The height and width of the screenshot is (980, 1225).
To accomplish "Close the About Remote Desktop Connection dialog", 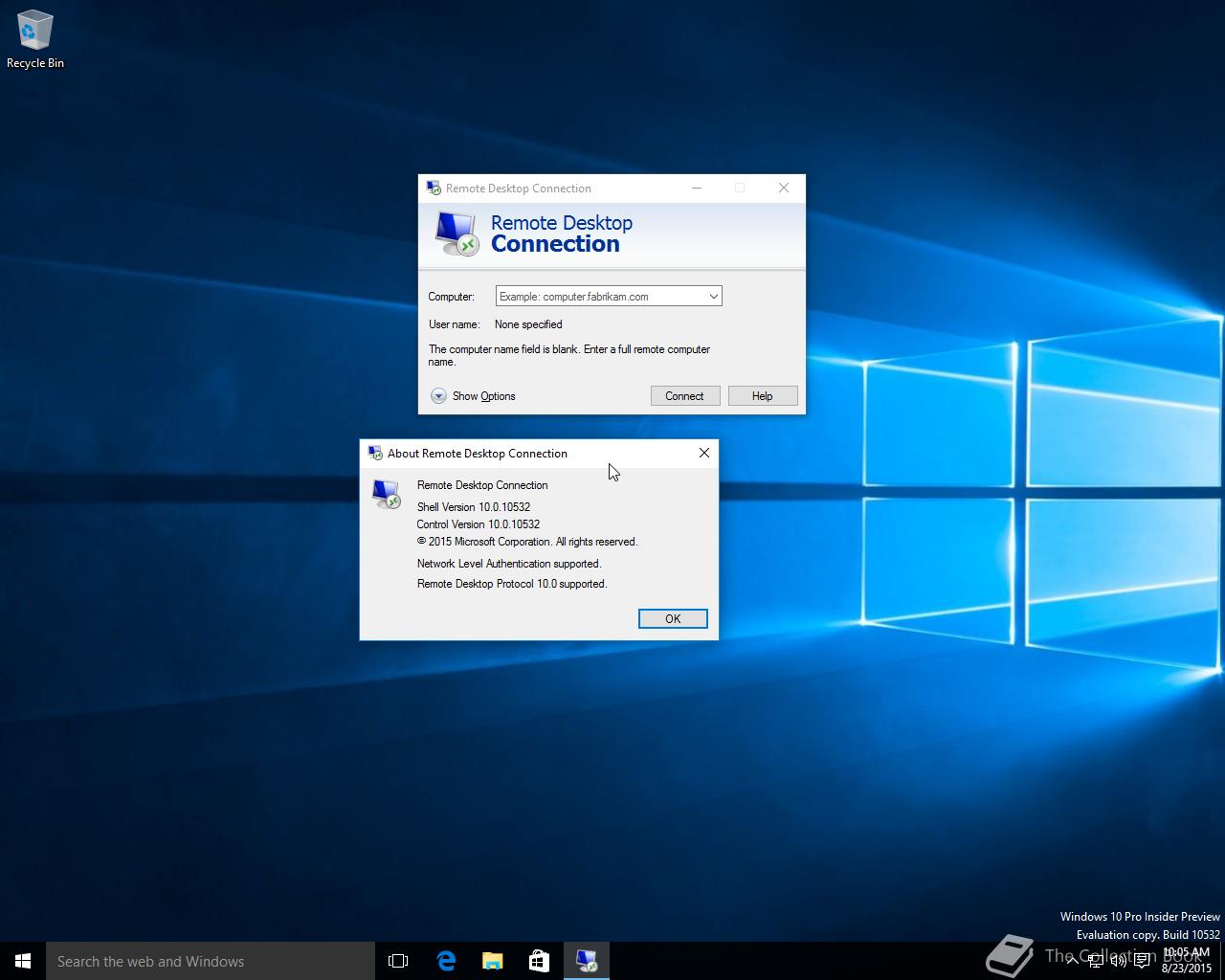I will (704, 453).
